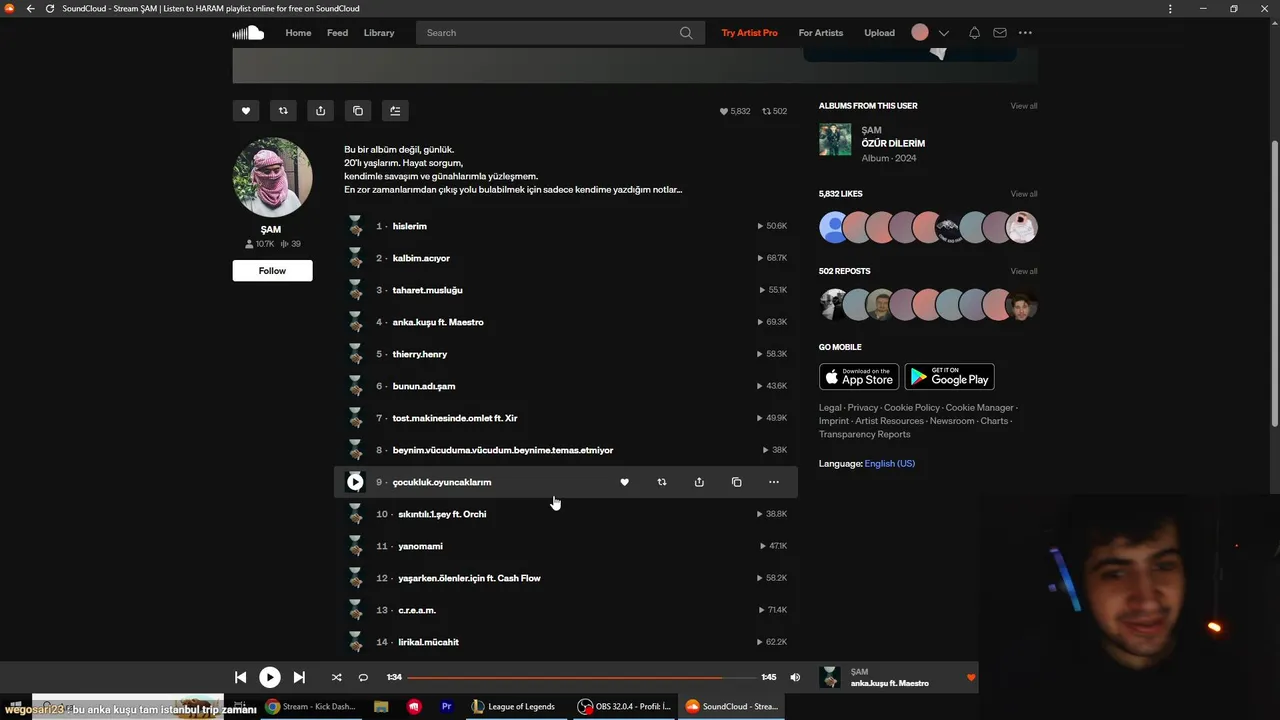Add playlist to Next up queue
The image size is (1280, 720).
(x=395, y=111)
